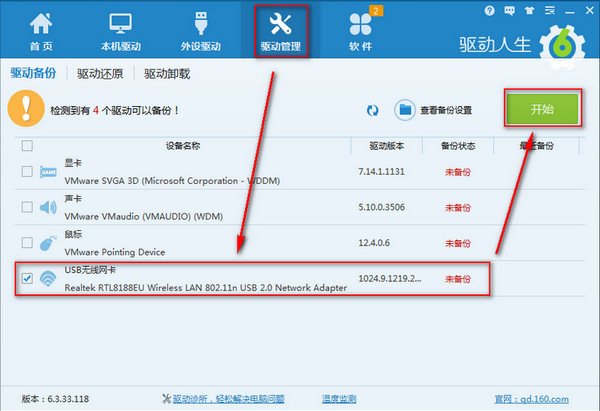
Task: Click 查看备份设置 text link
Action: [446, 111]
